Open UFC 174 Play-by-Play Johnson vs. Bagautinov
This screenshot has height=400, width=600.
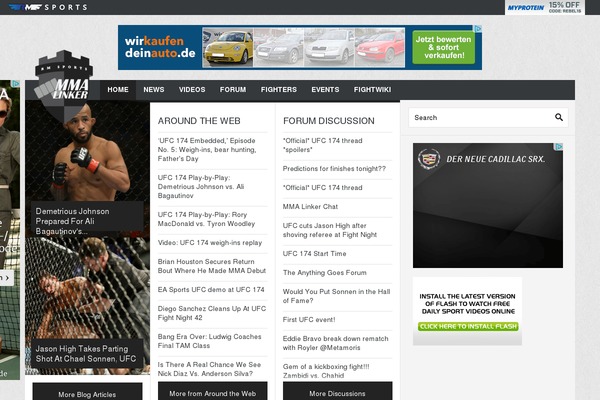(201, 187)
